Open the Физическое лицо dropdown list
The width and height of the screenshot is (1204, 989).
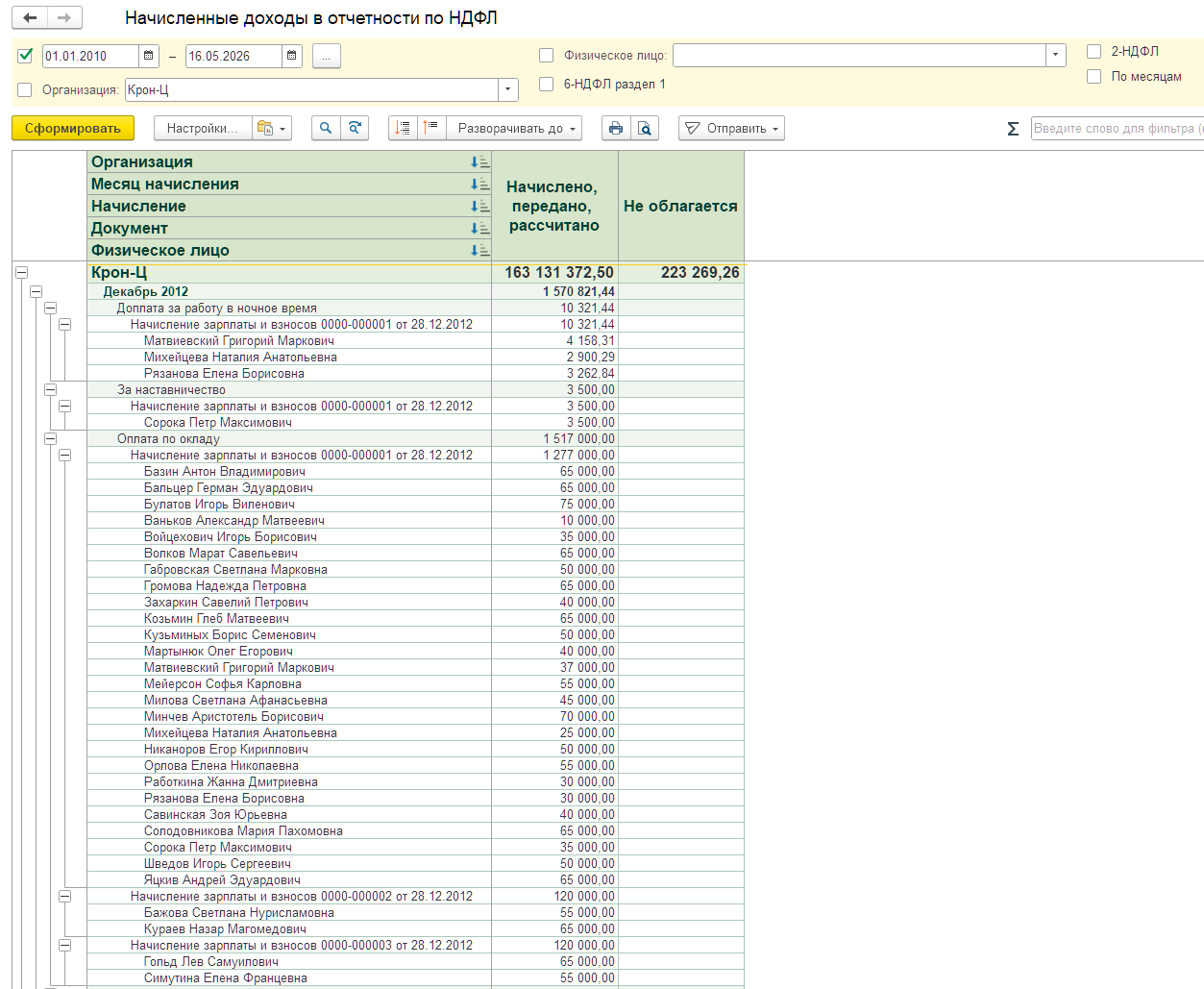click(1056, 55)
